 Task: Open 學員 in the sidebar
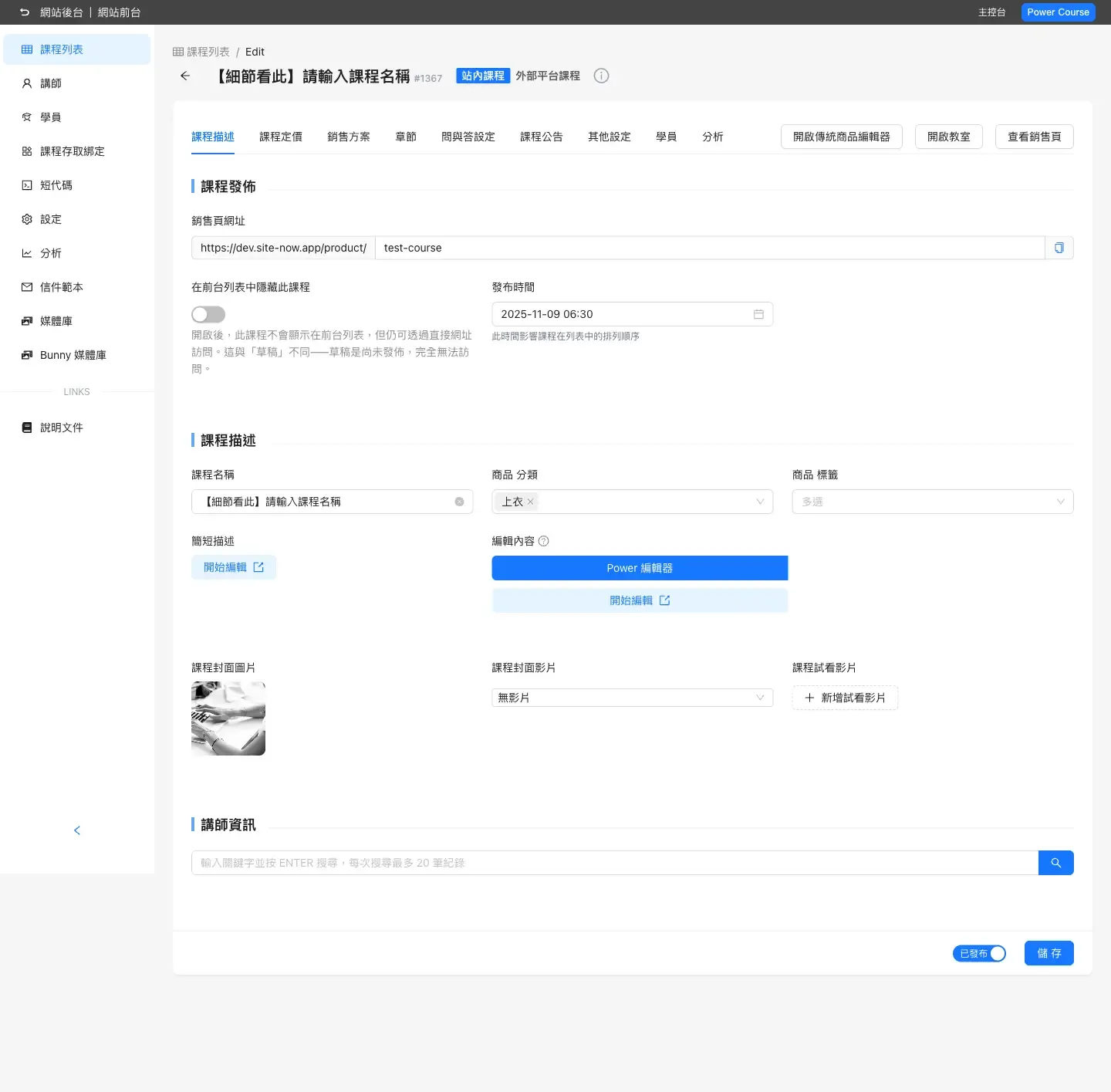[x=77, y=117]
